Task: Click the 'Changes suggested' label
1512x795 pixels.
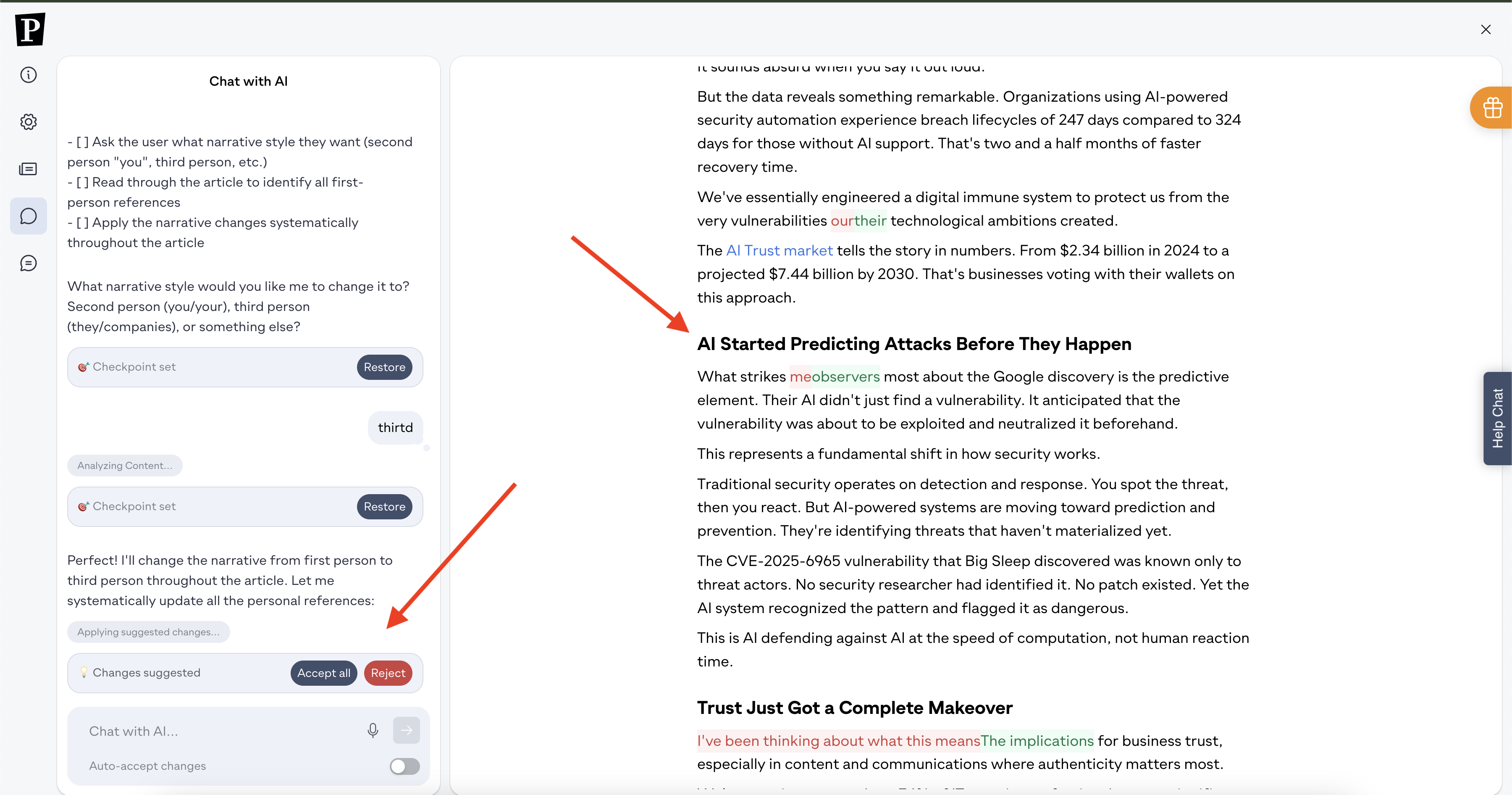Action: pyautogui.click(x=146, y=673)
